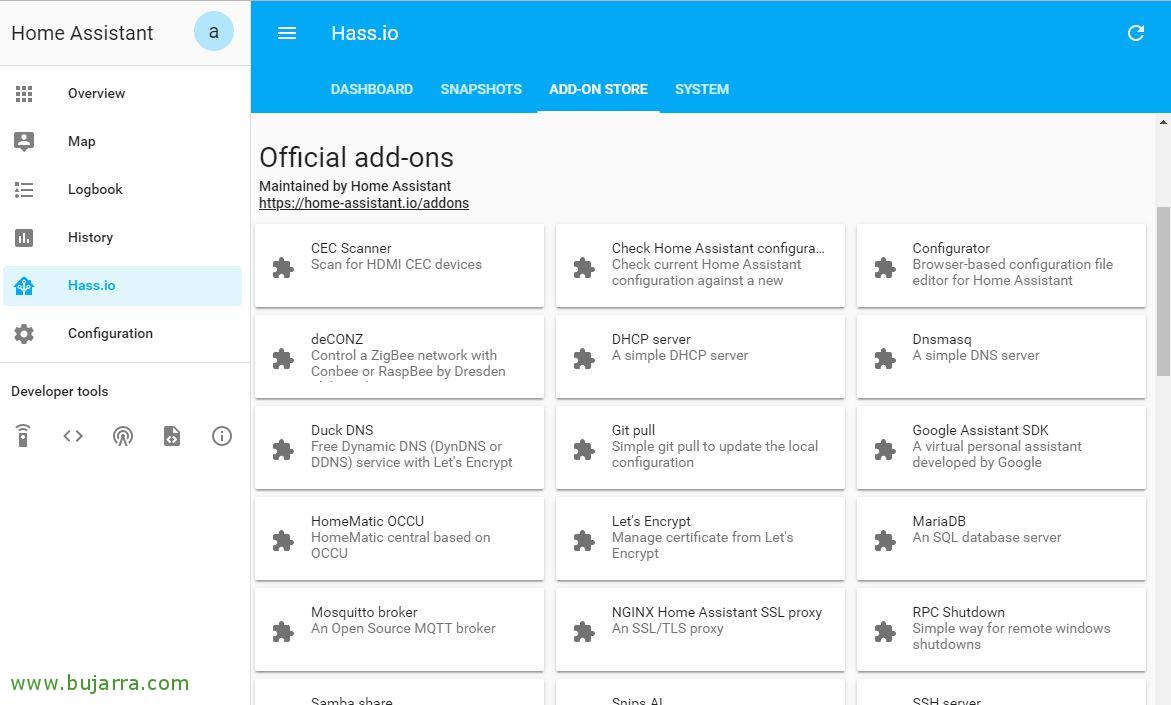
Task: Click the 'An Open Source MQTT broker' description
Action: pos(403,629)
